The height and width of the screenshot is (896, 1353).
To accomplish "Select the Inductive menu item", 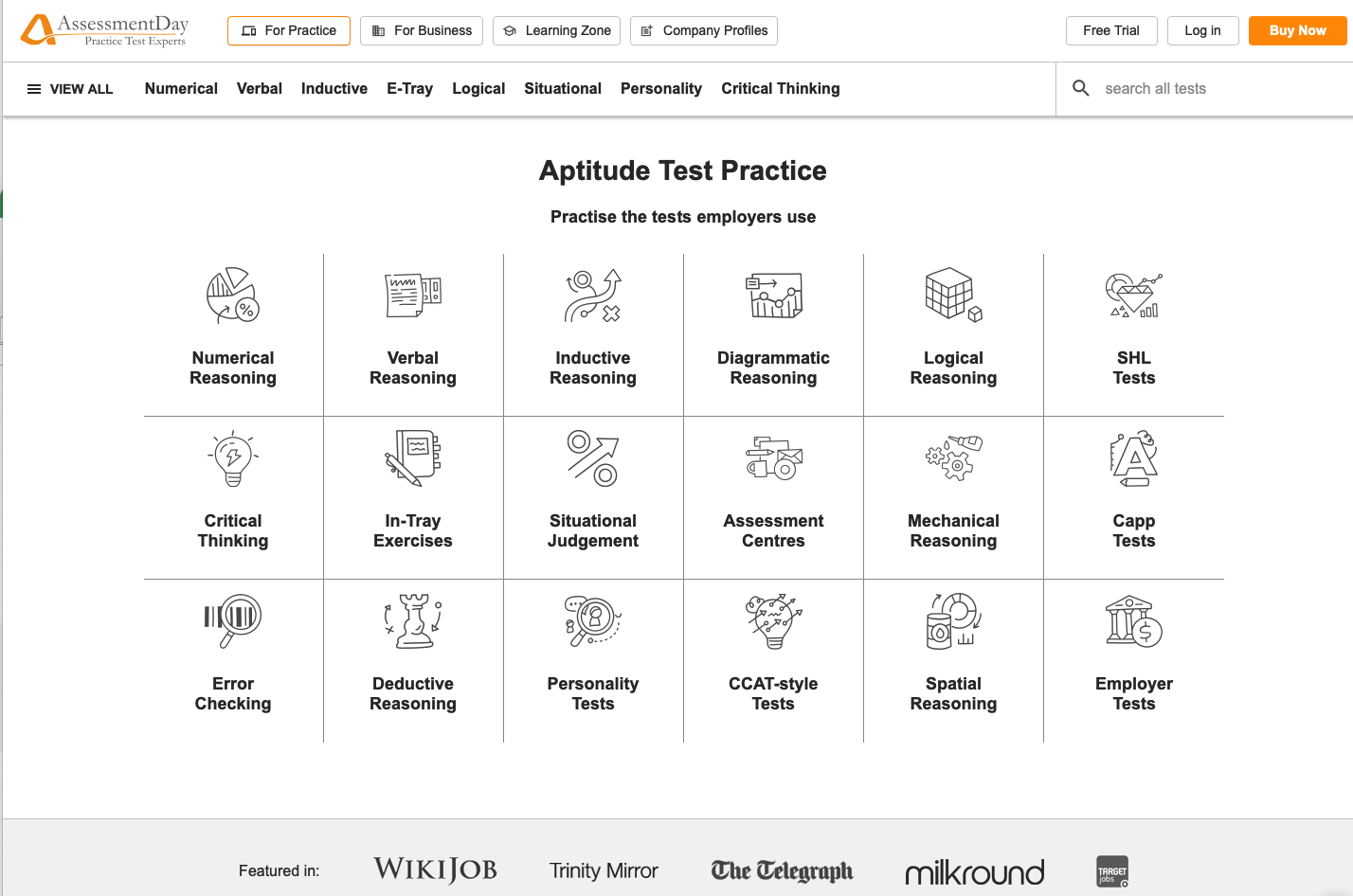I will (334, 88).
